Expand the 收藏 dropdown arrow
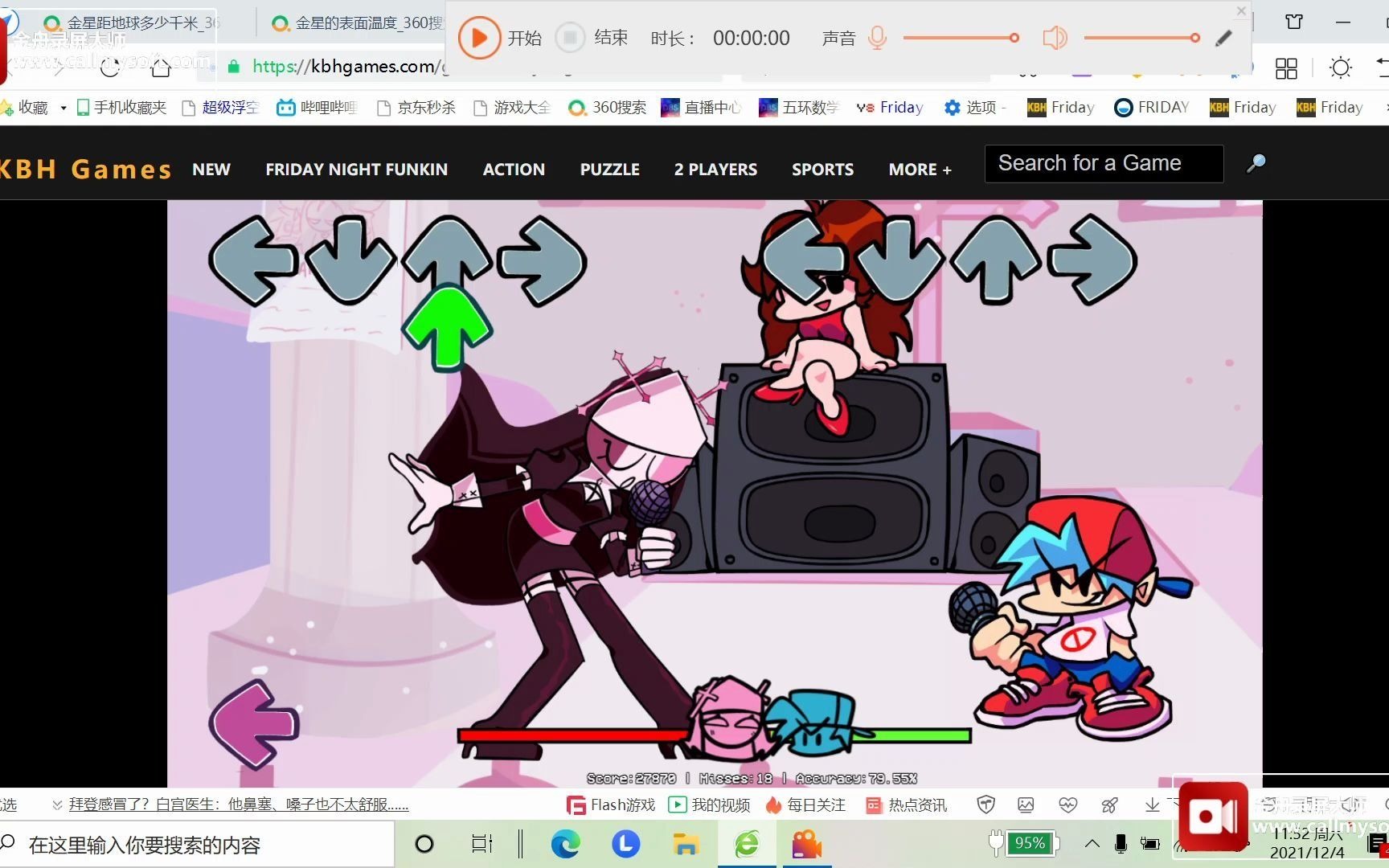Viewport: 1389px width, 868px height. [x=64, y=108]
